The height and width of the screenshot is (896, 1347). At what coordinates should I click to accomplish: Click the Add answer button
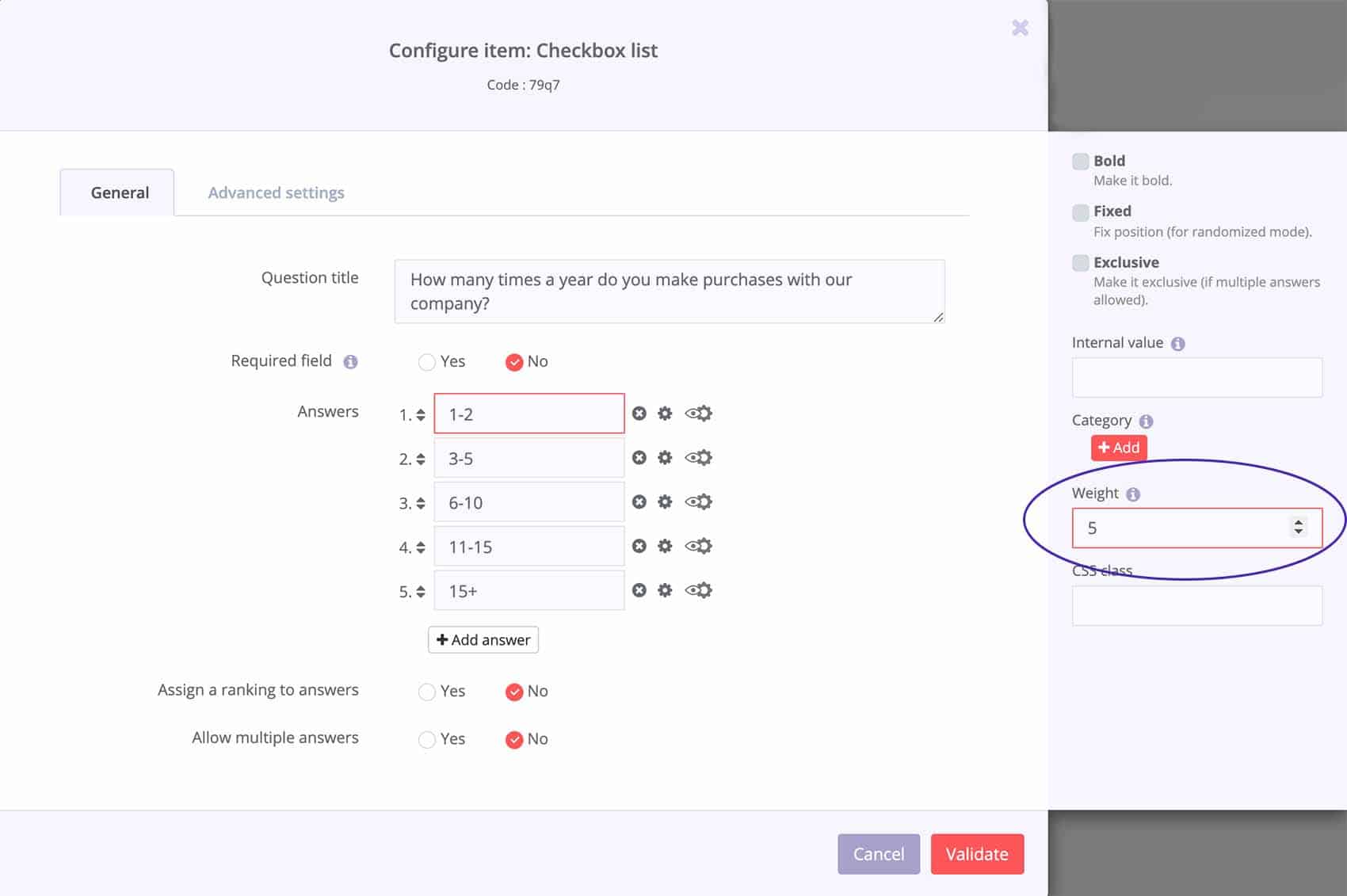pos(483,640)
